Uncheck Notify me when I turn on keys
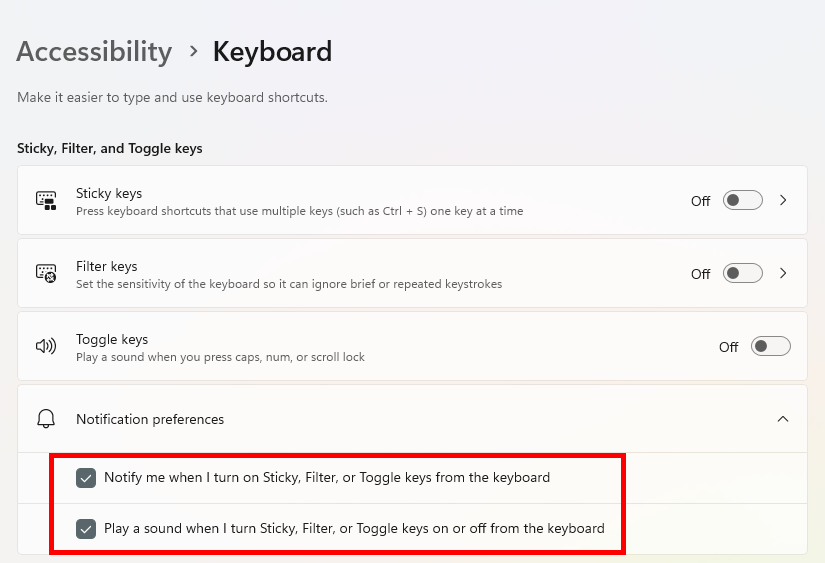Image resolution: width=825 pixels, height=563 pixels. [x=86, y=478]
